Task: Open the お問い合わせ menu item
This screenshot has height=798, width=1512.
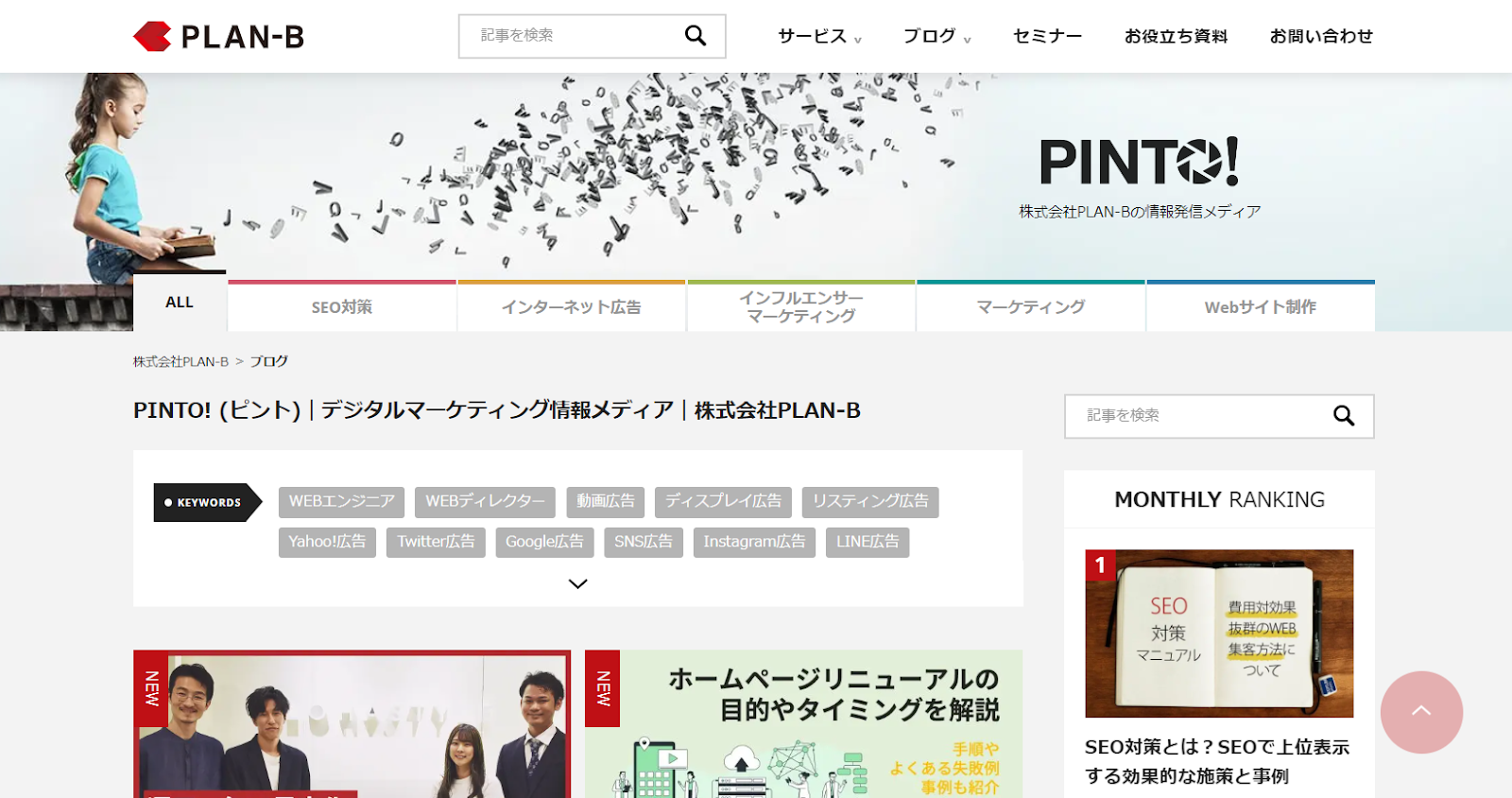Action: coord(1321,37)
